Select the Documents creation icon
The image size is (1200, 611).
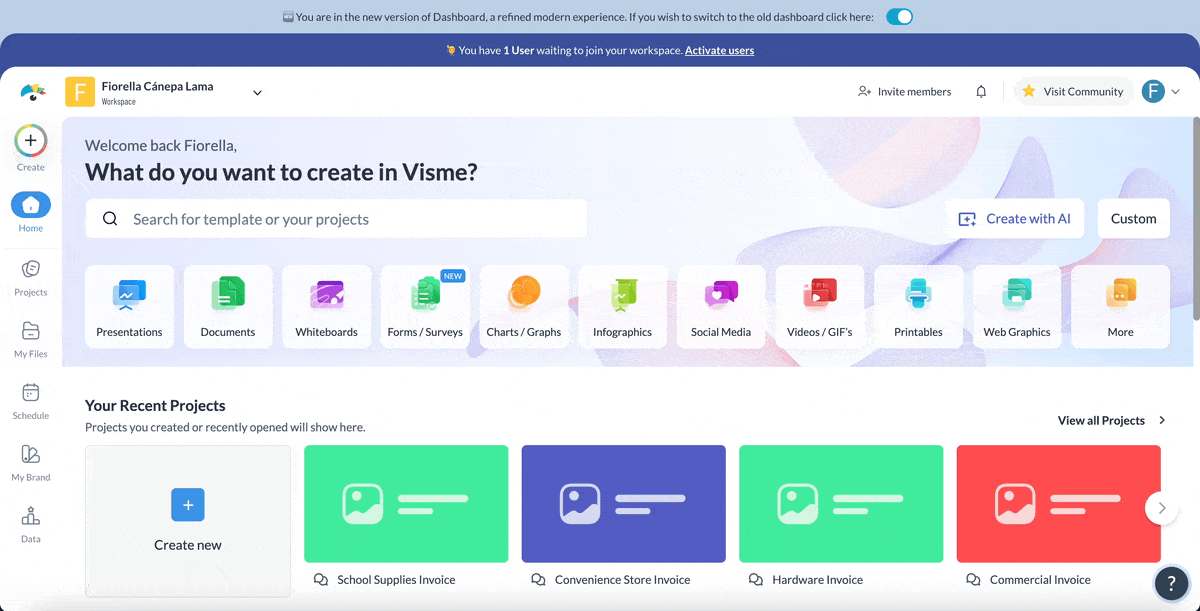(227, 295)
